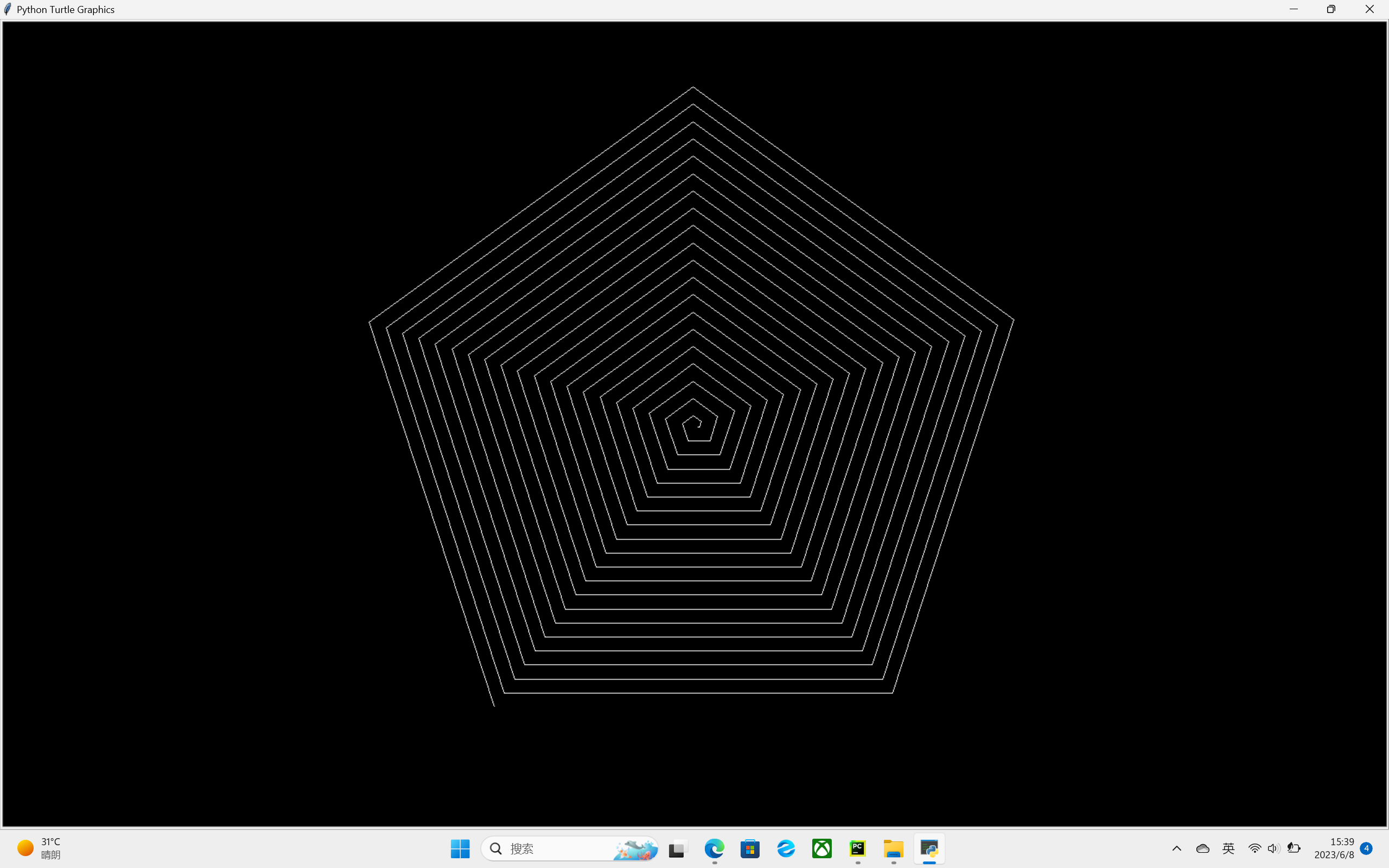Open the Windows Start menu
1389x868 pixels.
tap(460, 848)
